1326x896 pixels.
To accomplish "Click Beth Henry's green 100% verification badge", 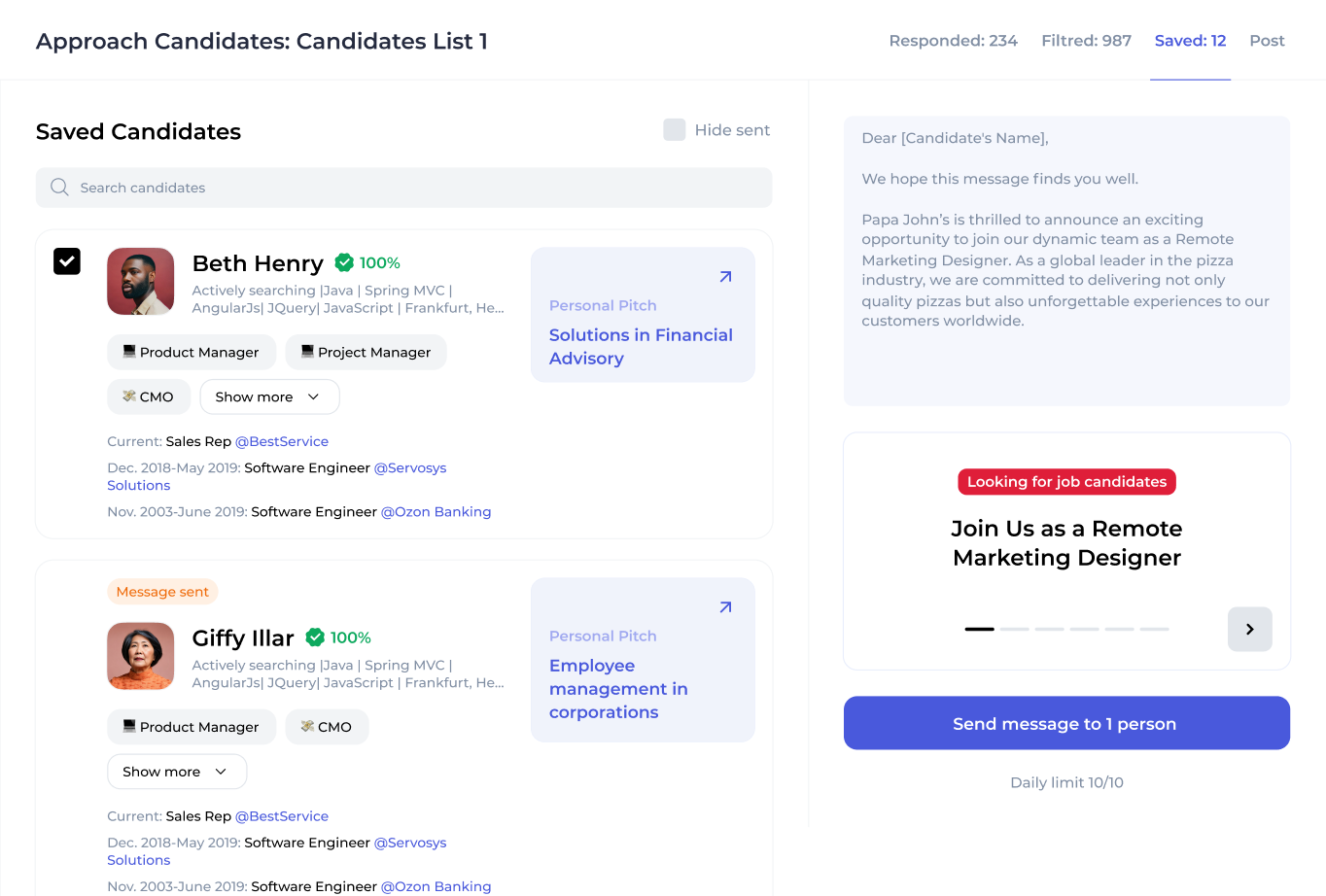I will [x=344, y=261].
